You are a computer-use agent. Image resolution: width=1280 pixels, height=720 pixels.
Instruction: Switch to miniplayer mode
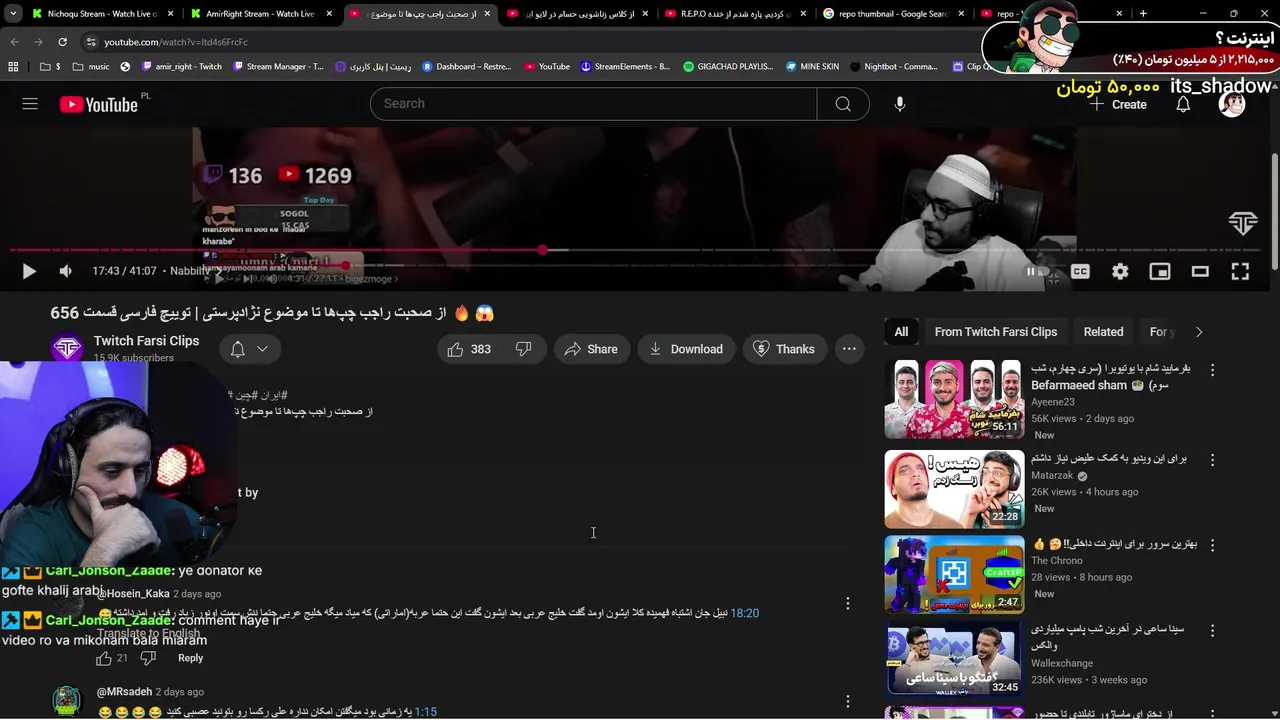1160,271
